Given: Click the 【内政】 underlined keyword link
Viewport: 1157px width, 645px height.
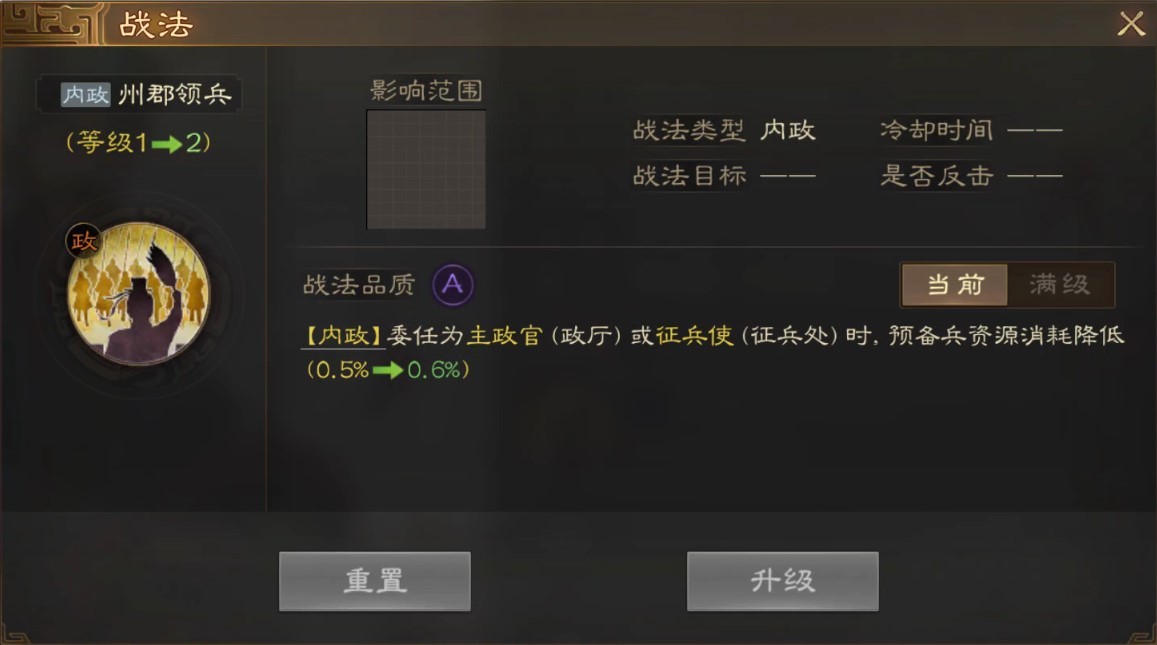Looking at the screenshot, I should point(343,336).
